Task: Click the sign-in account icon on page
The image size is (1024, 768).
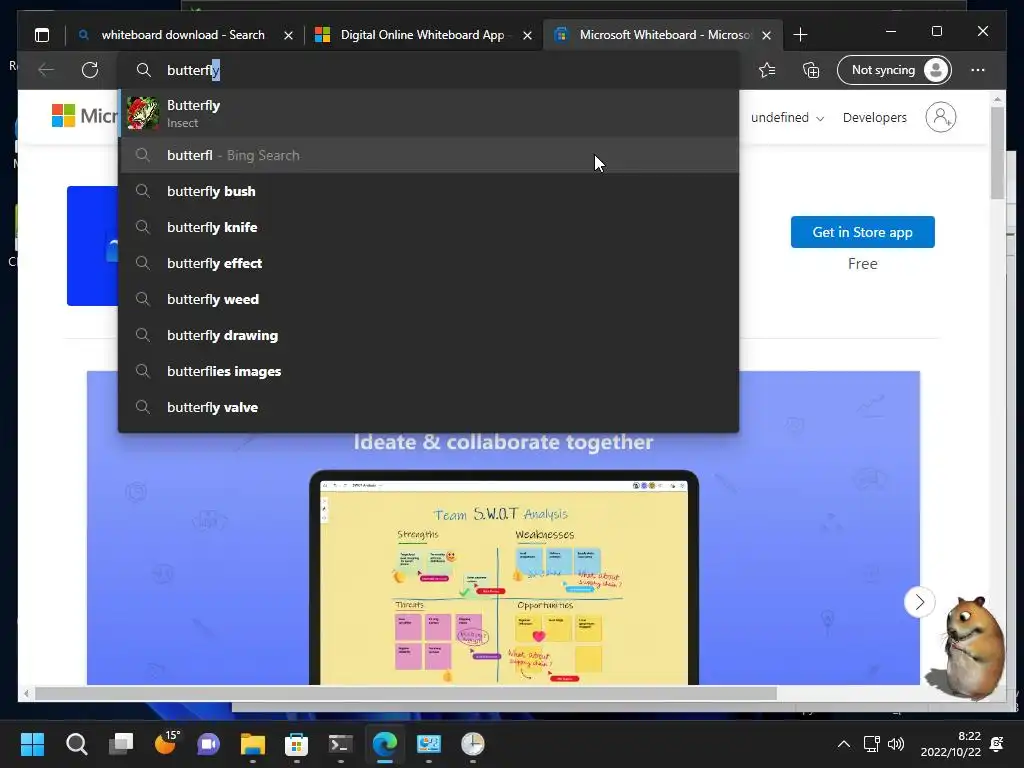Action: click(940, 118)
